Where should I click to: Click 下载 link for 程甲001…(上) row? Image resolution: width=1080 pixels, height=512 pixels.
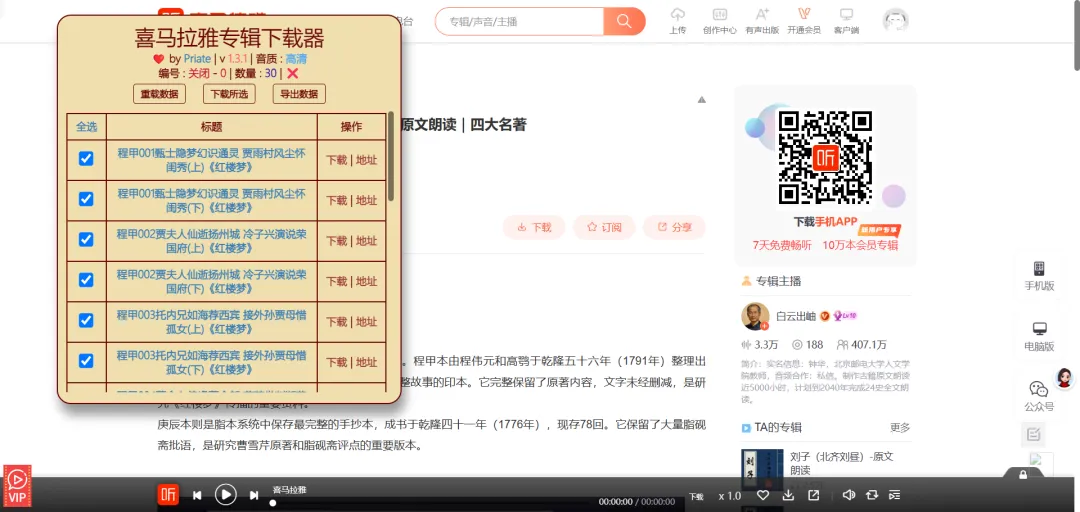tap(337, 160)
